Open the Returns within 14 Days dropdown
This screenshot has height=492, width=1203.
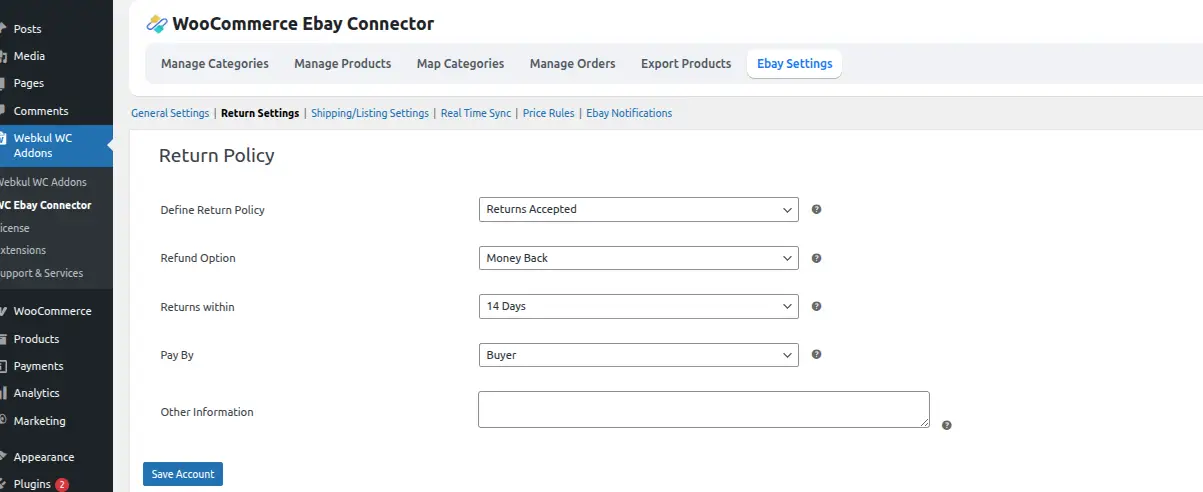(x=638, y=306)
